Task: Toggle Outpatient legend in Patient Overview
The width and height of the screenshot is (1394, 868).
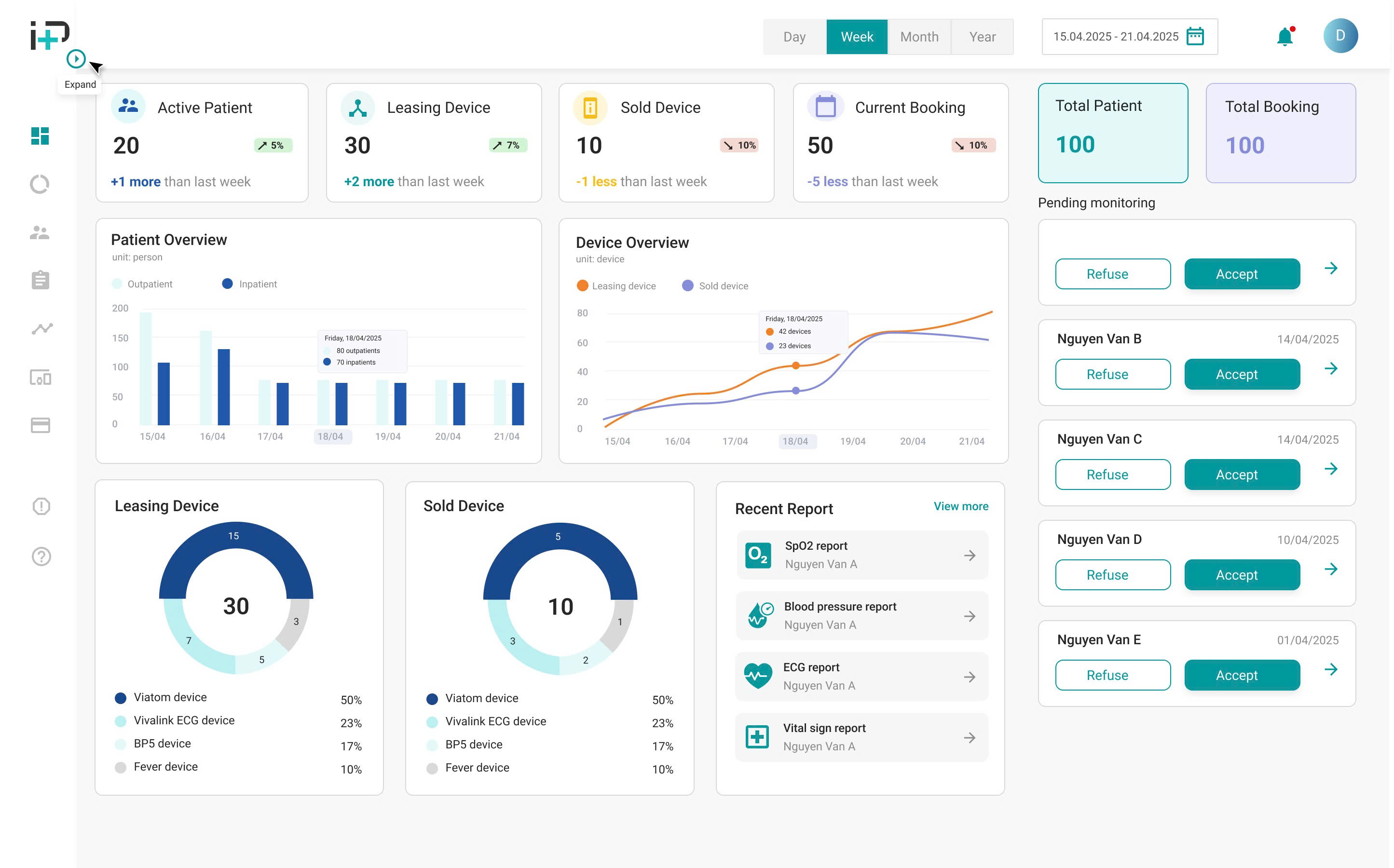Action: [142, 284]
